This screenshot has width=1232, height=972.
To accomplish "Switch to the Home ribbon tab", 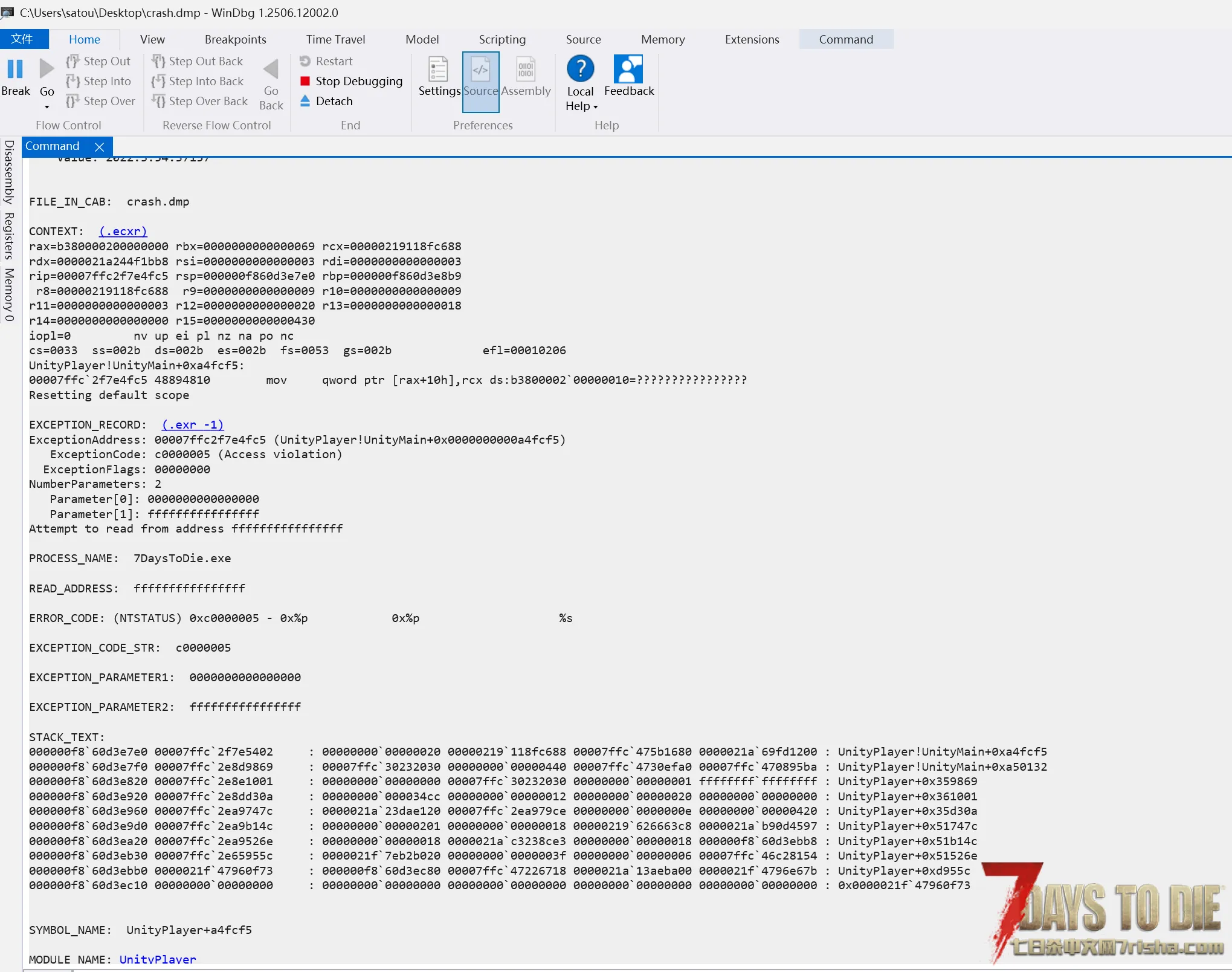I will tap(85, 39).
